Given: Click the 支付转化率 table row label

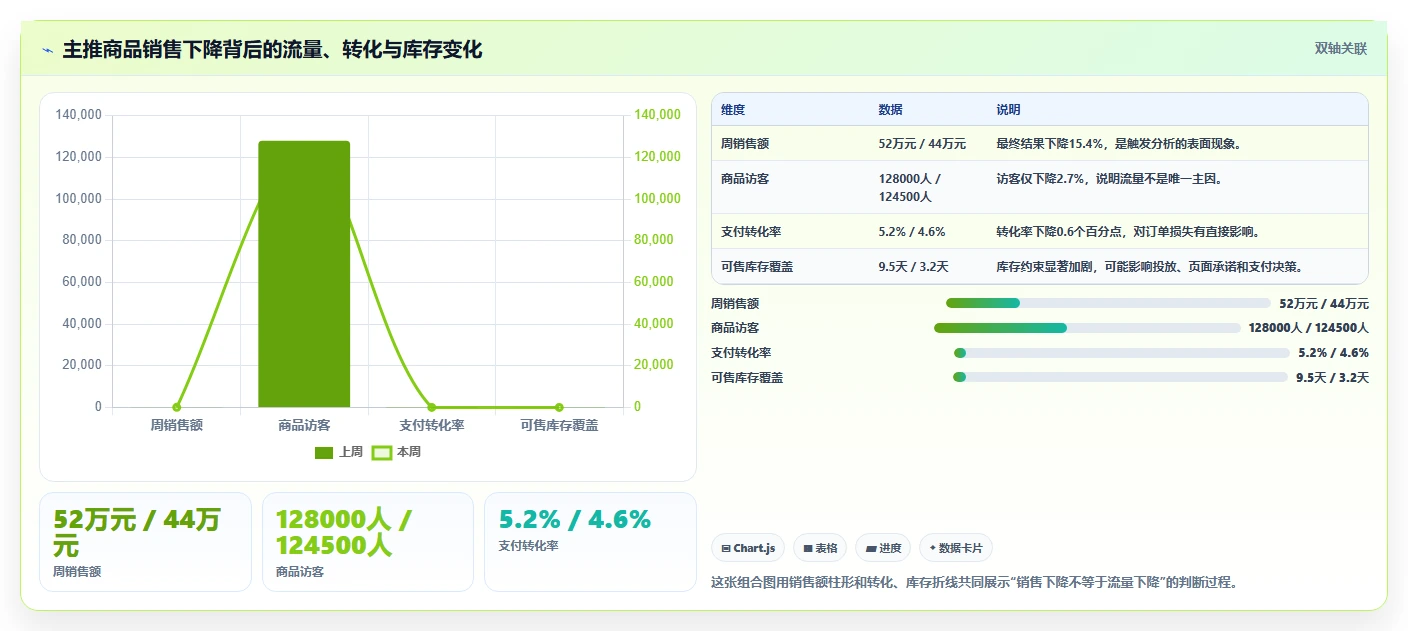Looking at the screenshot, I should [x=751, y=232].
